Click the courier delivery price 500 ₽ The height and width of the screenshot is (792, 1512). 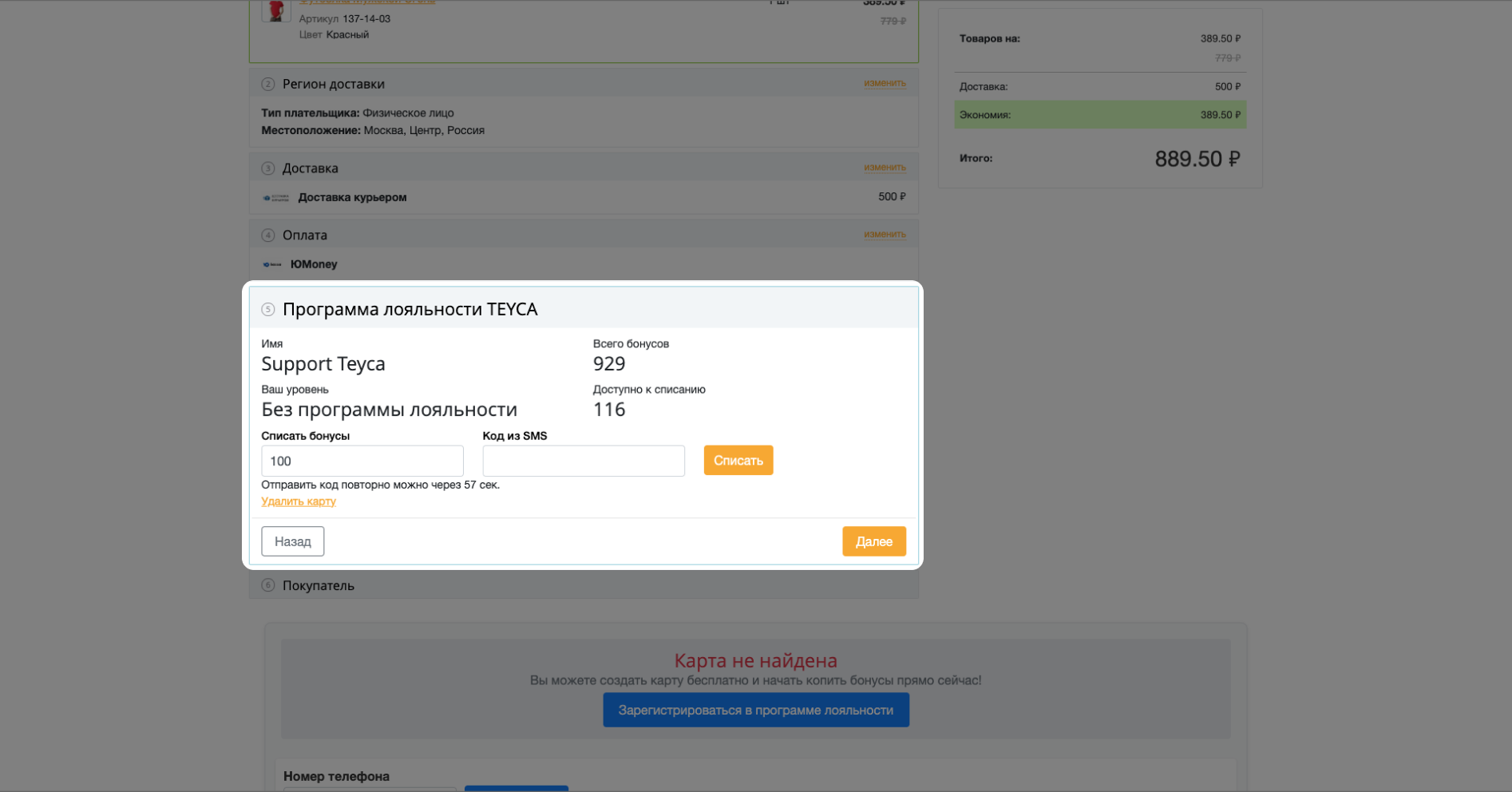892,196
